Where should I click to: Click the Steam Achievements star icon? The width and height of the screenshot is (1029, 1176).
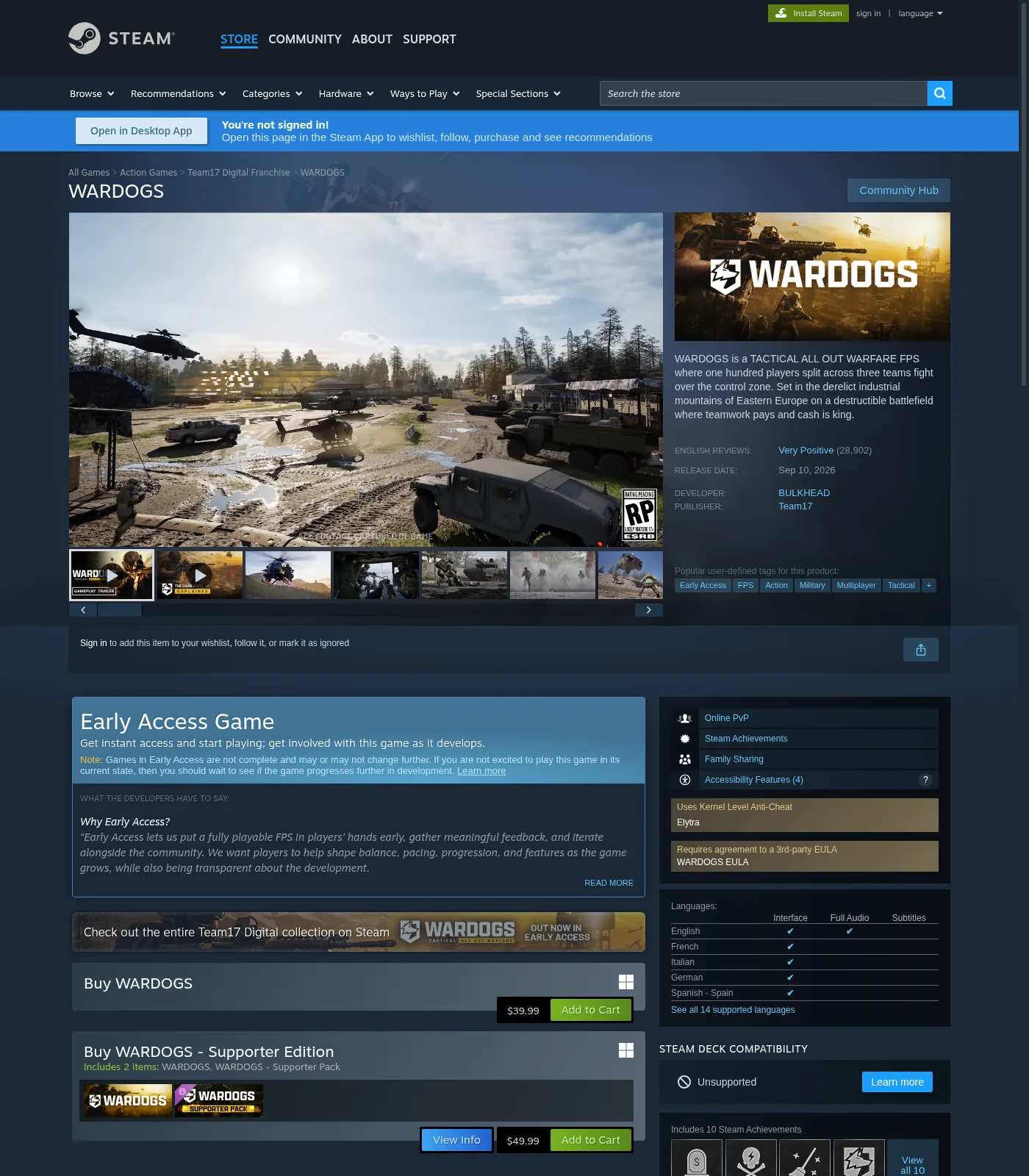coord(684,739)
